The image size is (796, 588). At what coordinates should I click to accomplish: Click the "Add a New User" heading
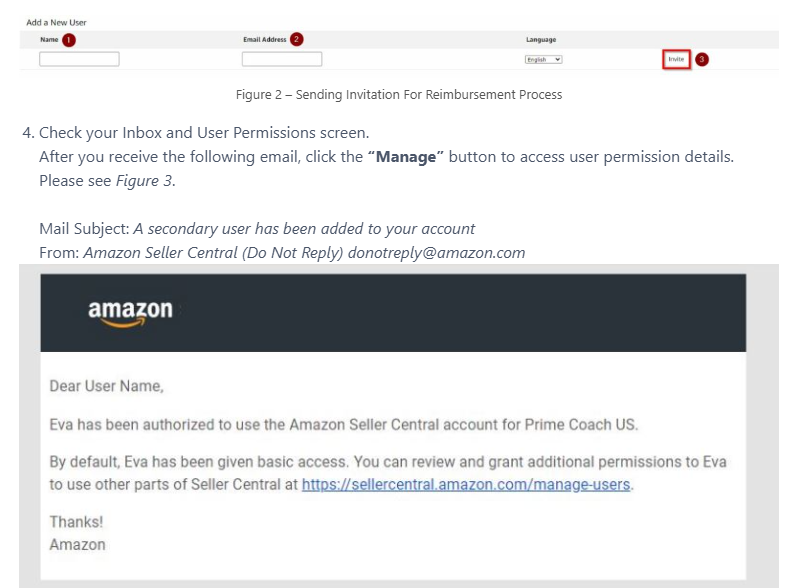[x=56, y=22]
